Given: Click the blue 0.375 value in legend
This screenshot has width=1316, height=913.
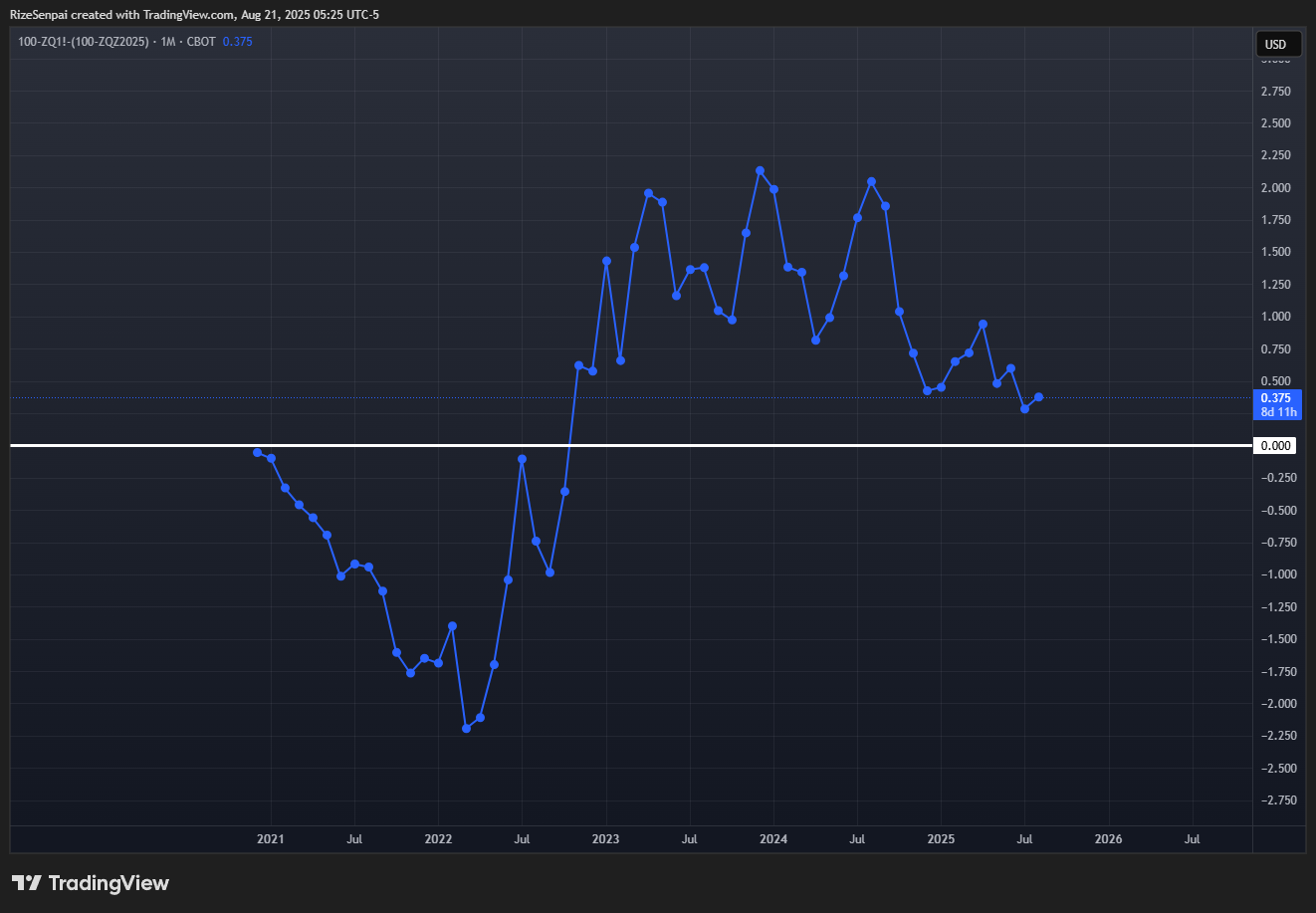Looking at the screenshot, I should point(237,42).
